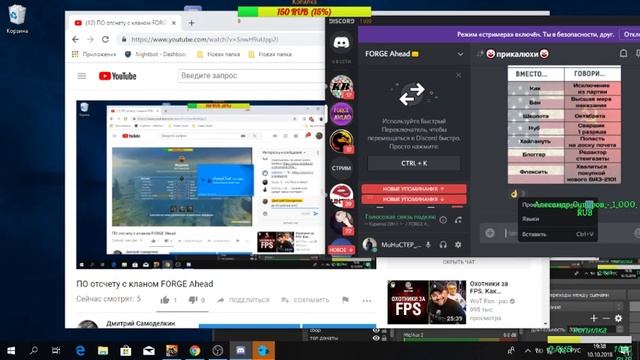Open OBS transition properties gear
The height and width of the screenshot is (360, 640).
pyautogui.click(x=618, y=318)
